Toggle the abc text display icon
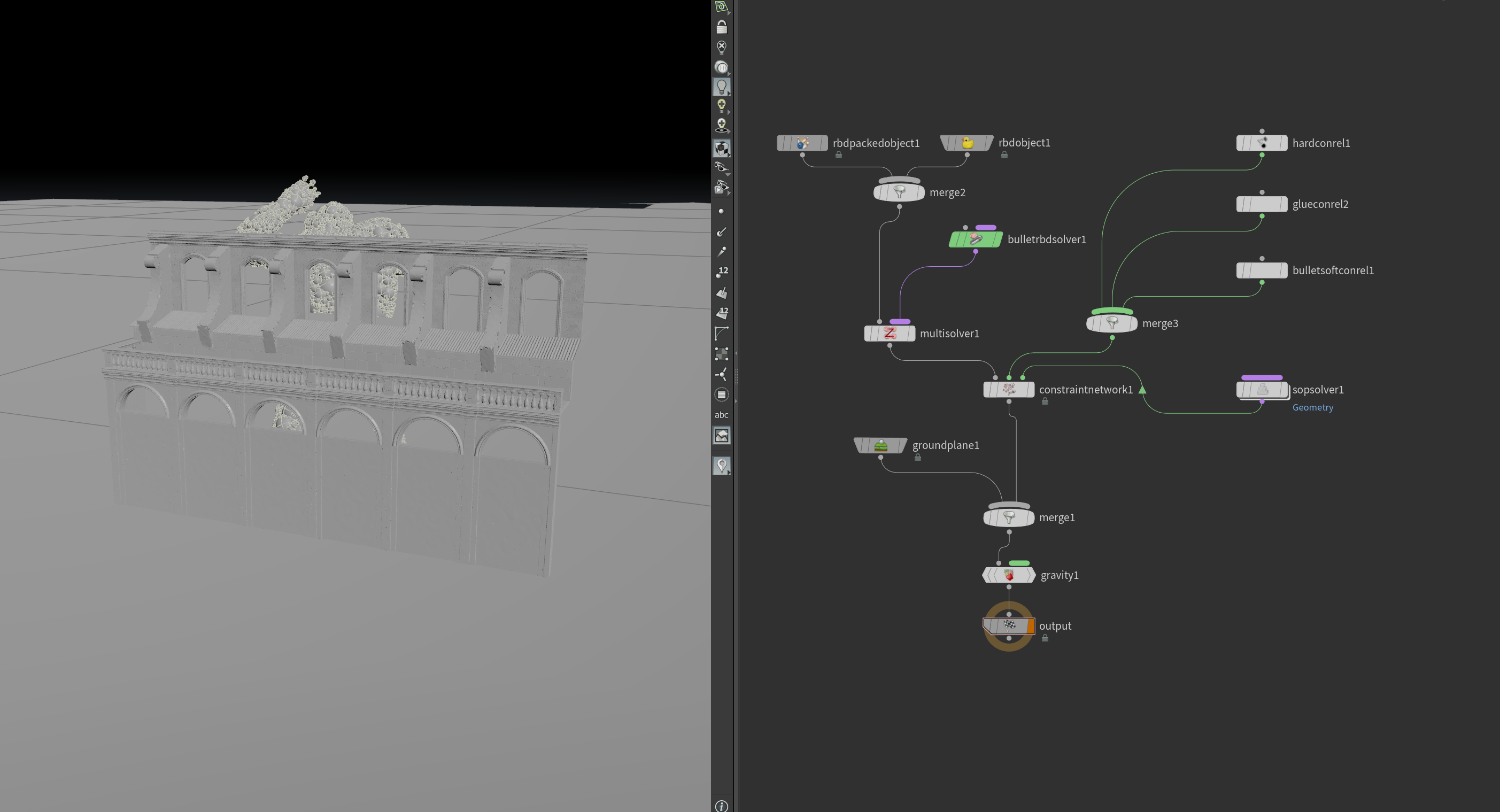Viewport: 1500px width, 812px height. coord(722,415)
